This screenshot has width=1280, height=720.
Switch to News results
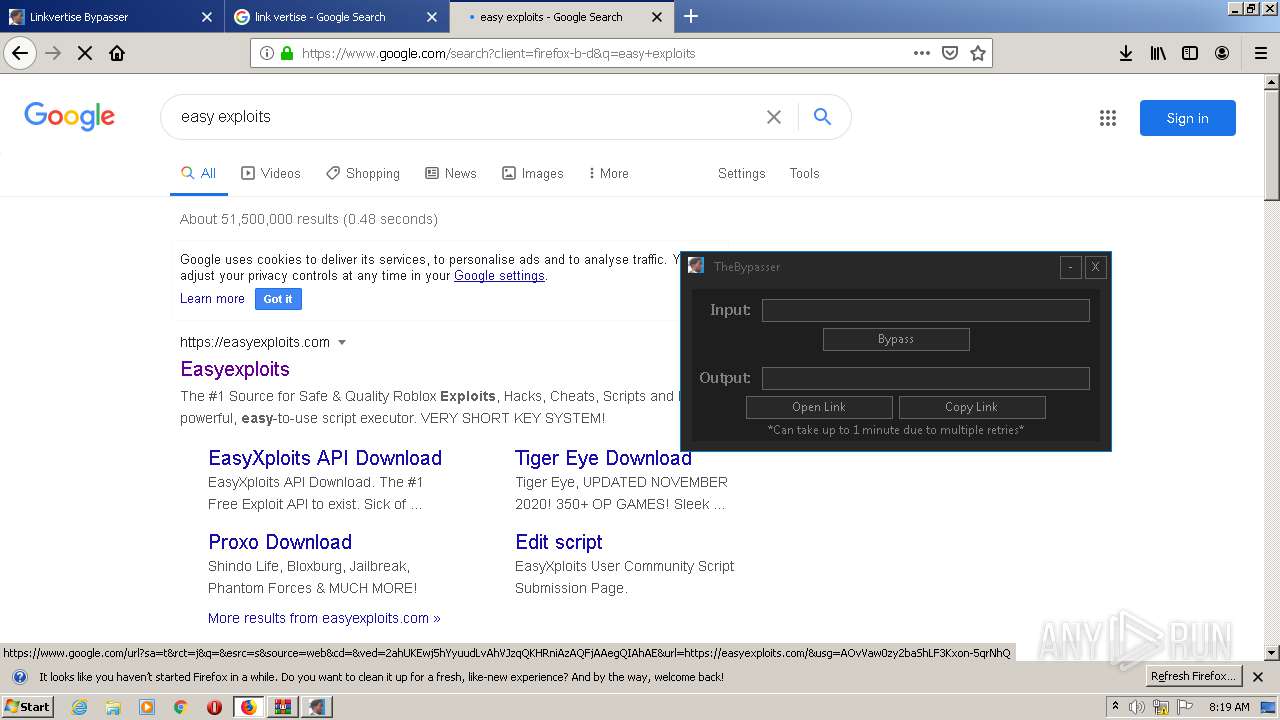point(451,173)
